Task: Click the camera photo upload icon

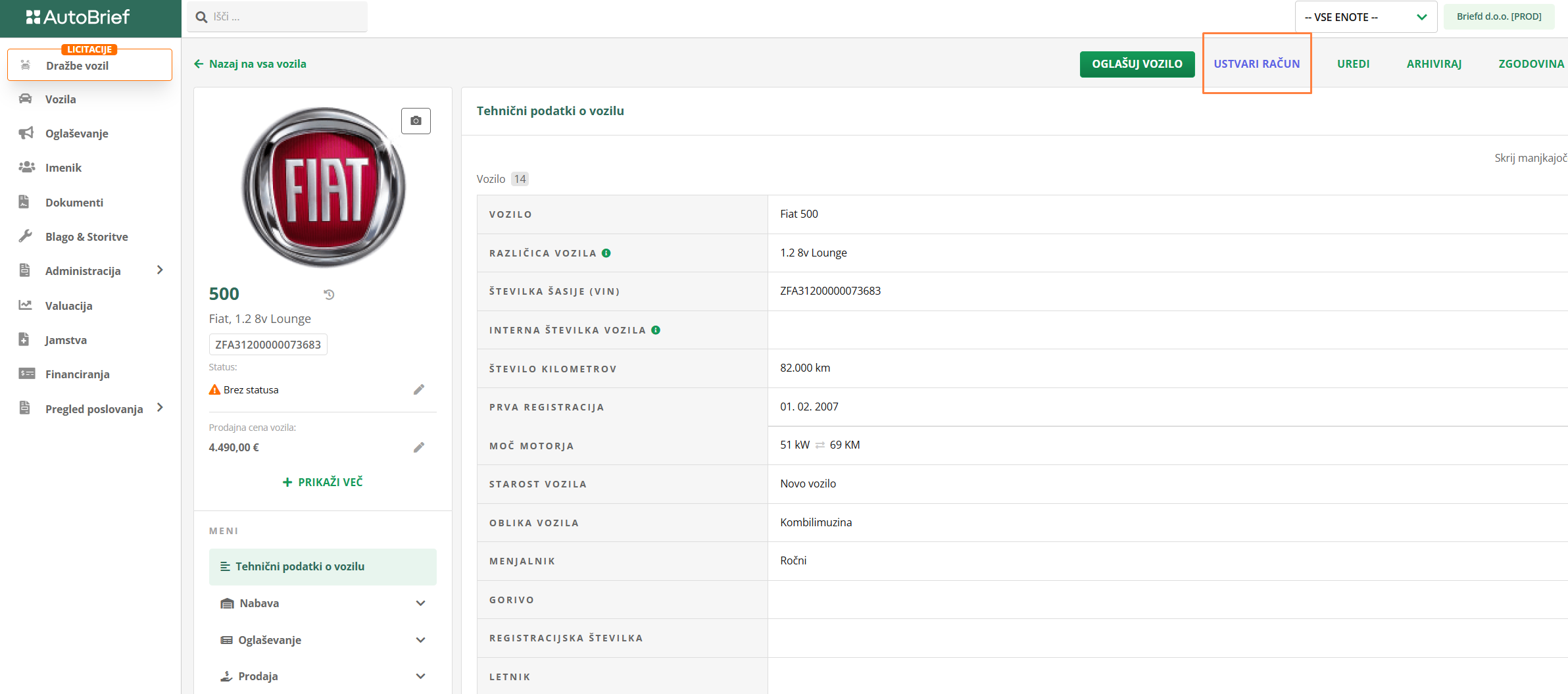Action: point(416,121)
